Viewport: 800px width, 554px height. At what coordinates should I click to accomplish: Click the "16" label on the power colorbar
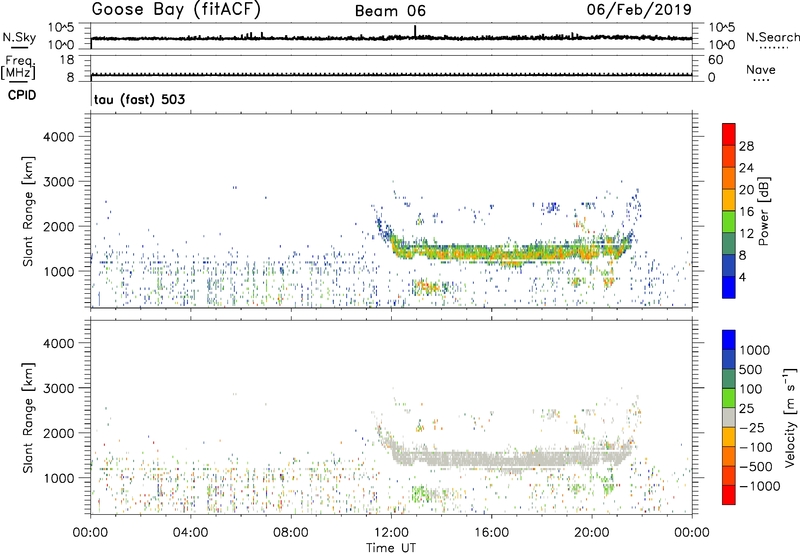pos(746,212)
